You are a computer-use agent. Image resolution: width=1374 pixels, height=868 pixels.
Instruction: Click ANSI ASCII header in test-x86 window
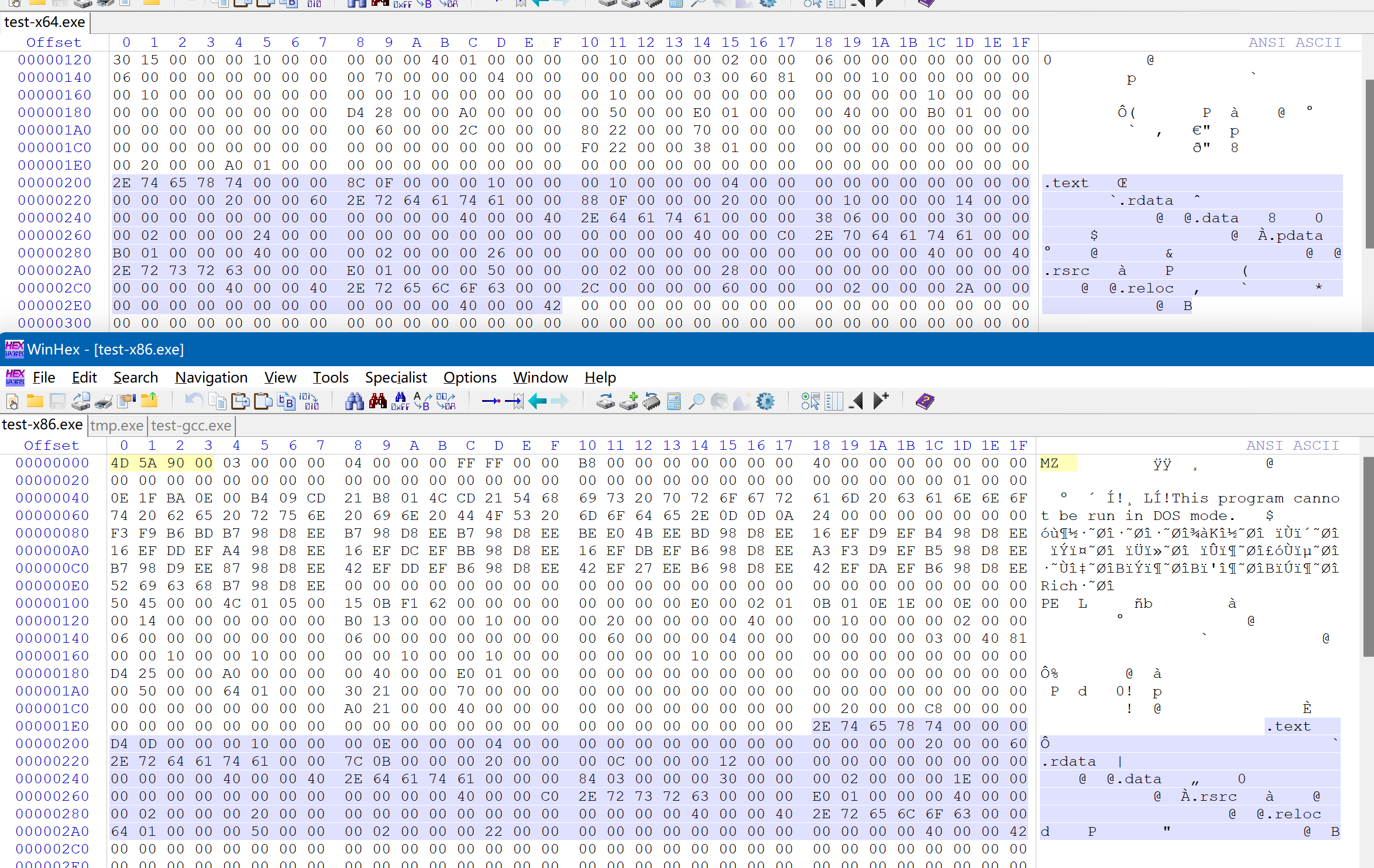1292,446
